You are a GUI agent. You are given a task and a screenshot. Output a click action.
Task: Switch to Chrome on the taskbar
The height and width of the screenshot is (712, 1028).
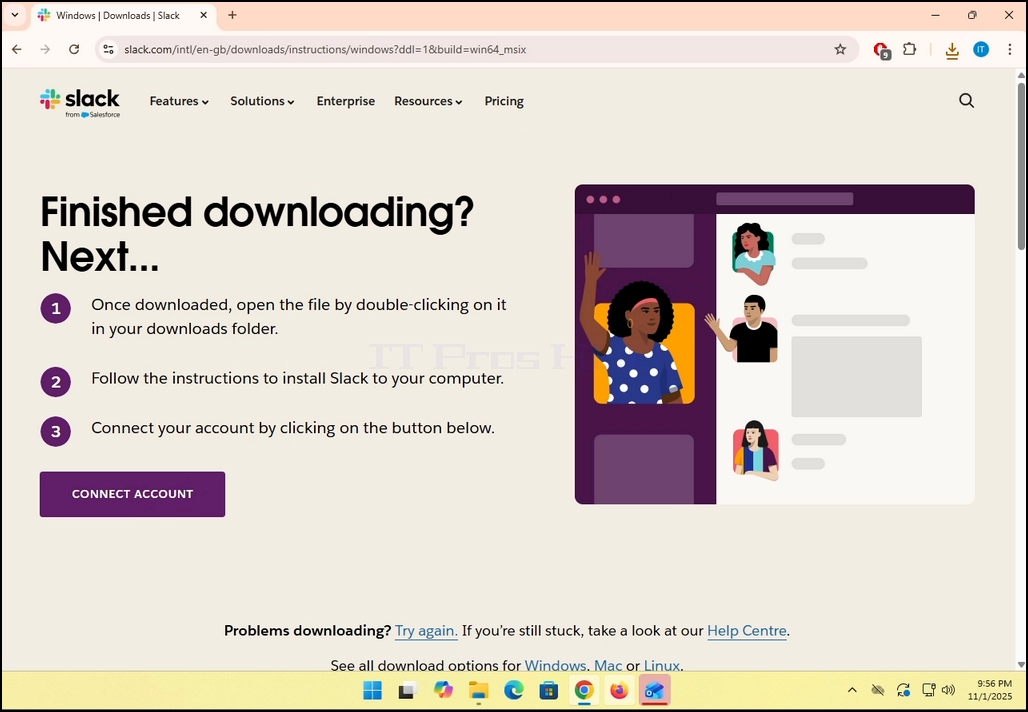point(584,690)
